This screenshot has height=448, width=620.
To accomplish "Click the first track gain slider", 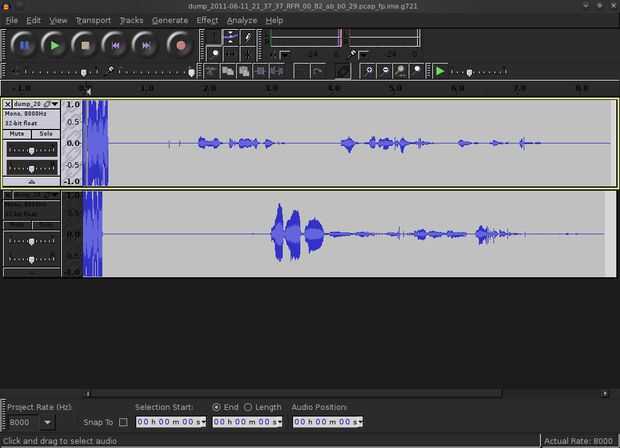I will coord(32,150).
